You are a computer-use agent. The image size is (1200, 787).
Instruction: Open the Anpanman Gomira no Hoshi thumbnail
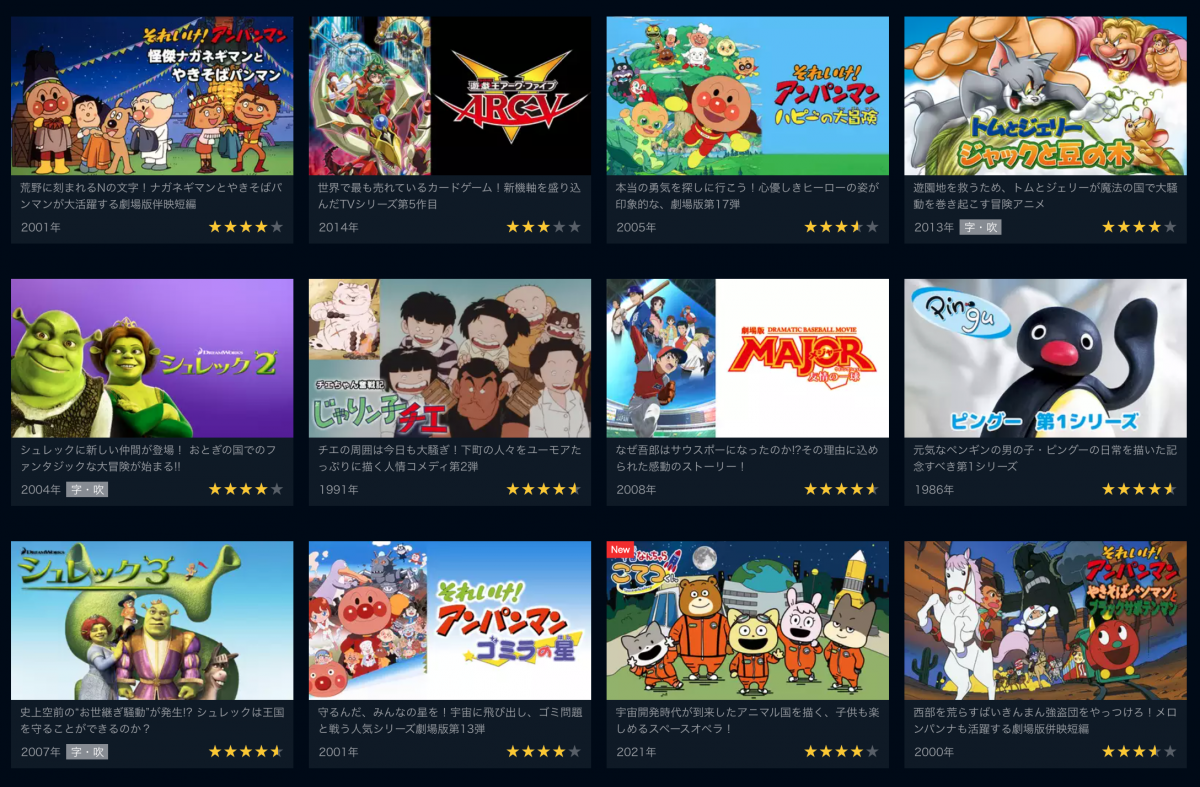450,620
